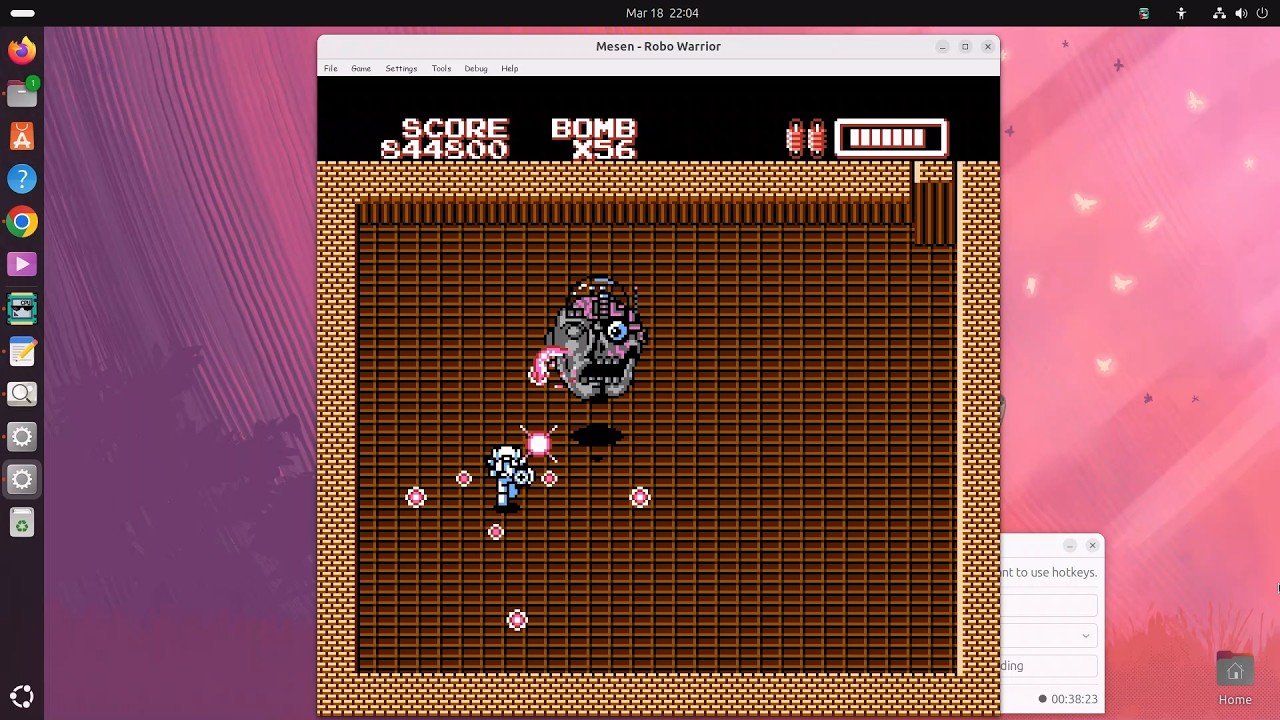The width and height of the screenshot is (1280, 720).
Task: Close the Mesen - Robo Warrior window
Action: tap(988, 46)
